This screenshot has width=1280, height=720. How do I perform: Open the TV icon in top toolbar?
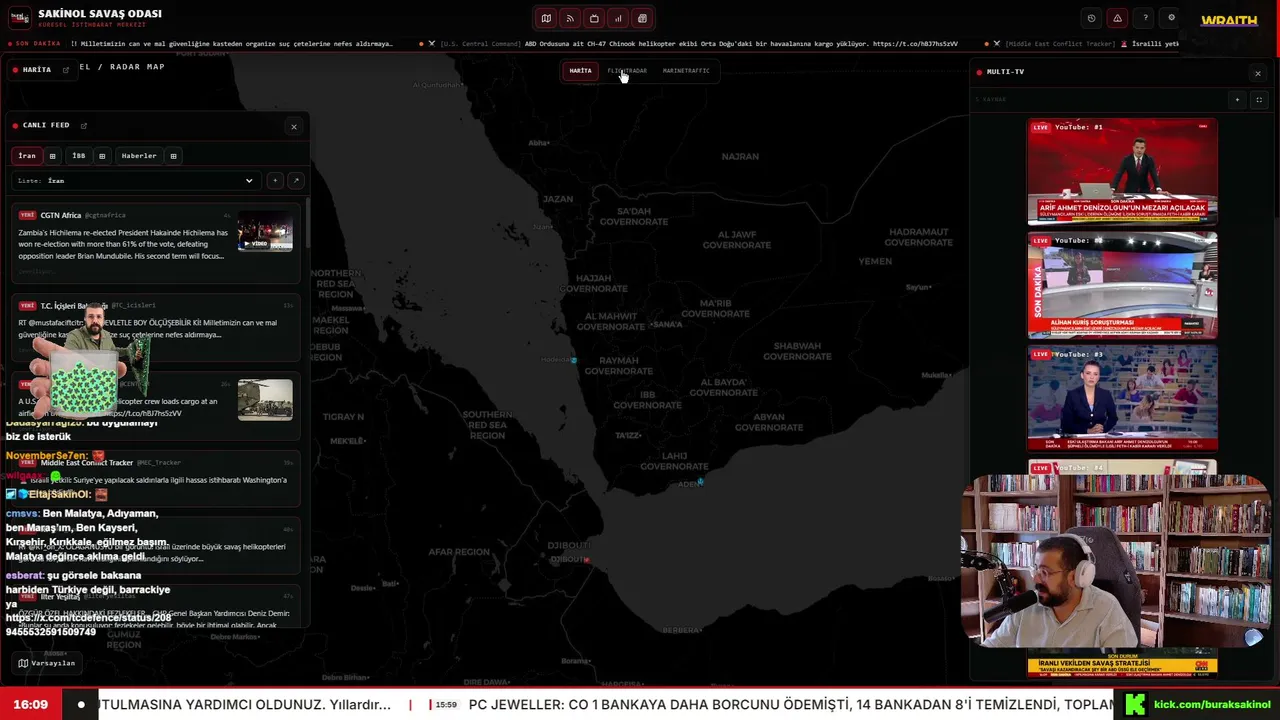(x=594, y=18)
